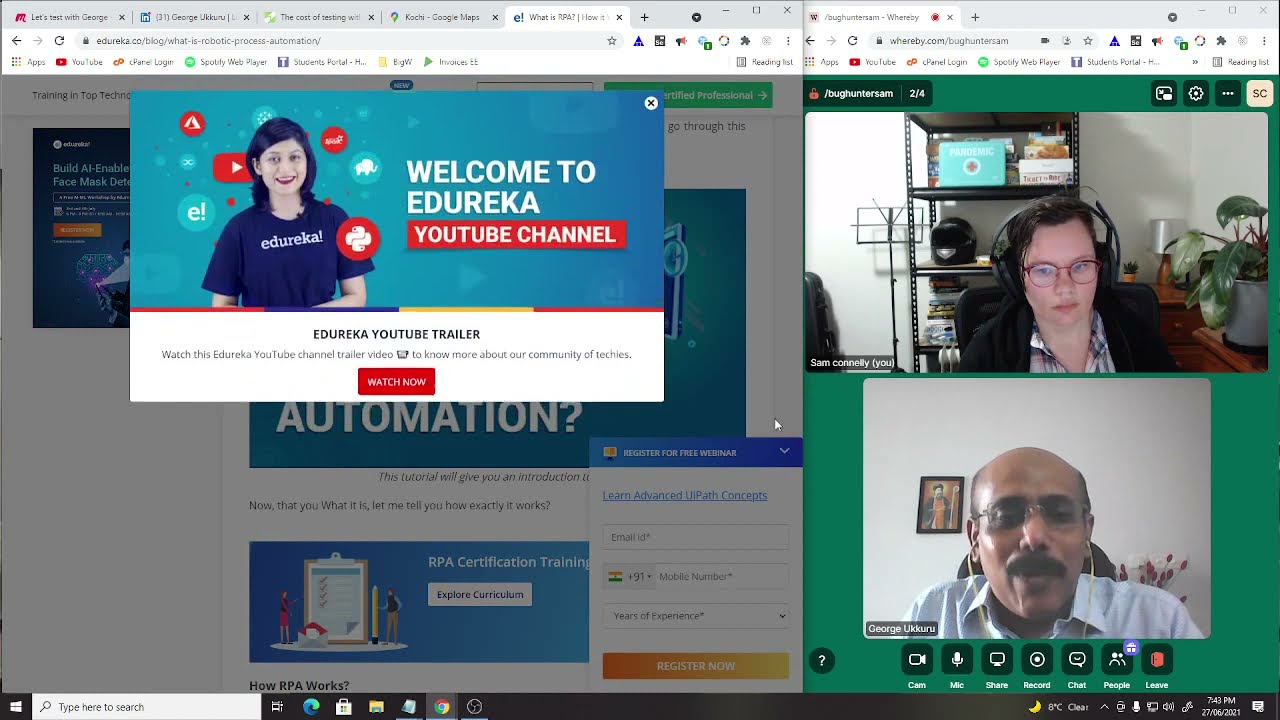The height and width of the screenshot is (720, 1280).
Task: Switch to Kochi - Google Maps tab
Action: pyautogui.click(x=443, y=17)
